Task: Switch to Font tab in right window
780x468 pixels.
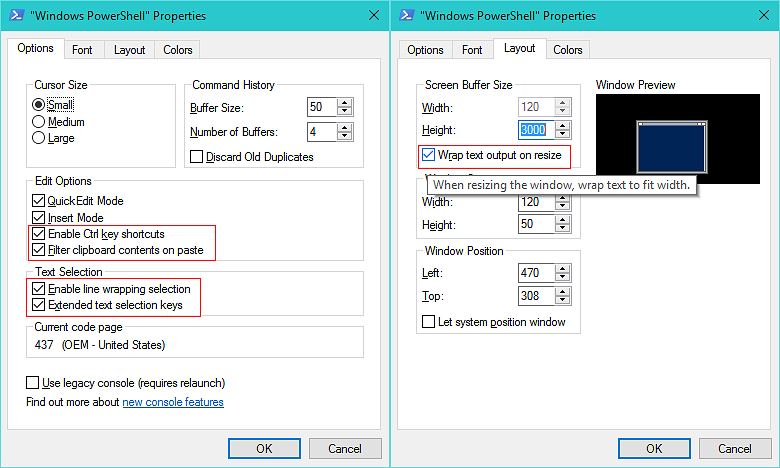Action: coord(472,50)
